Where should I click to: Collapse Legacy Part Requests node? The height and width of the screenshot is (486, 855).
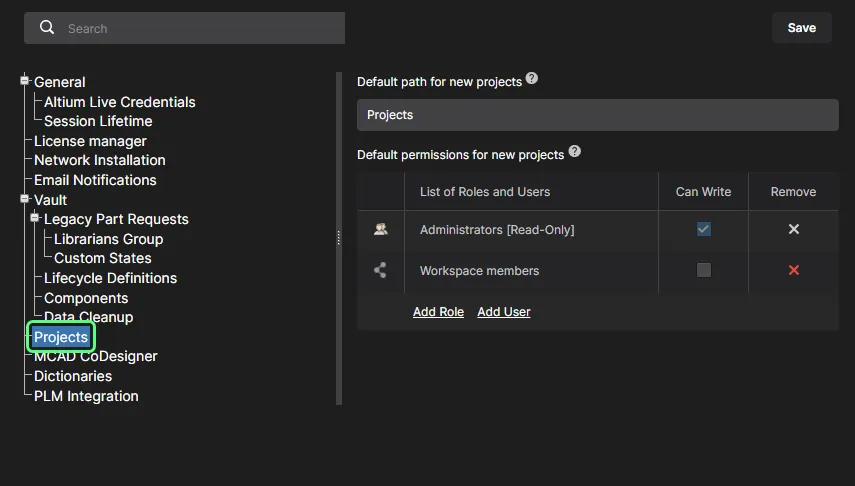tap(36, 219)
